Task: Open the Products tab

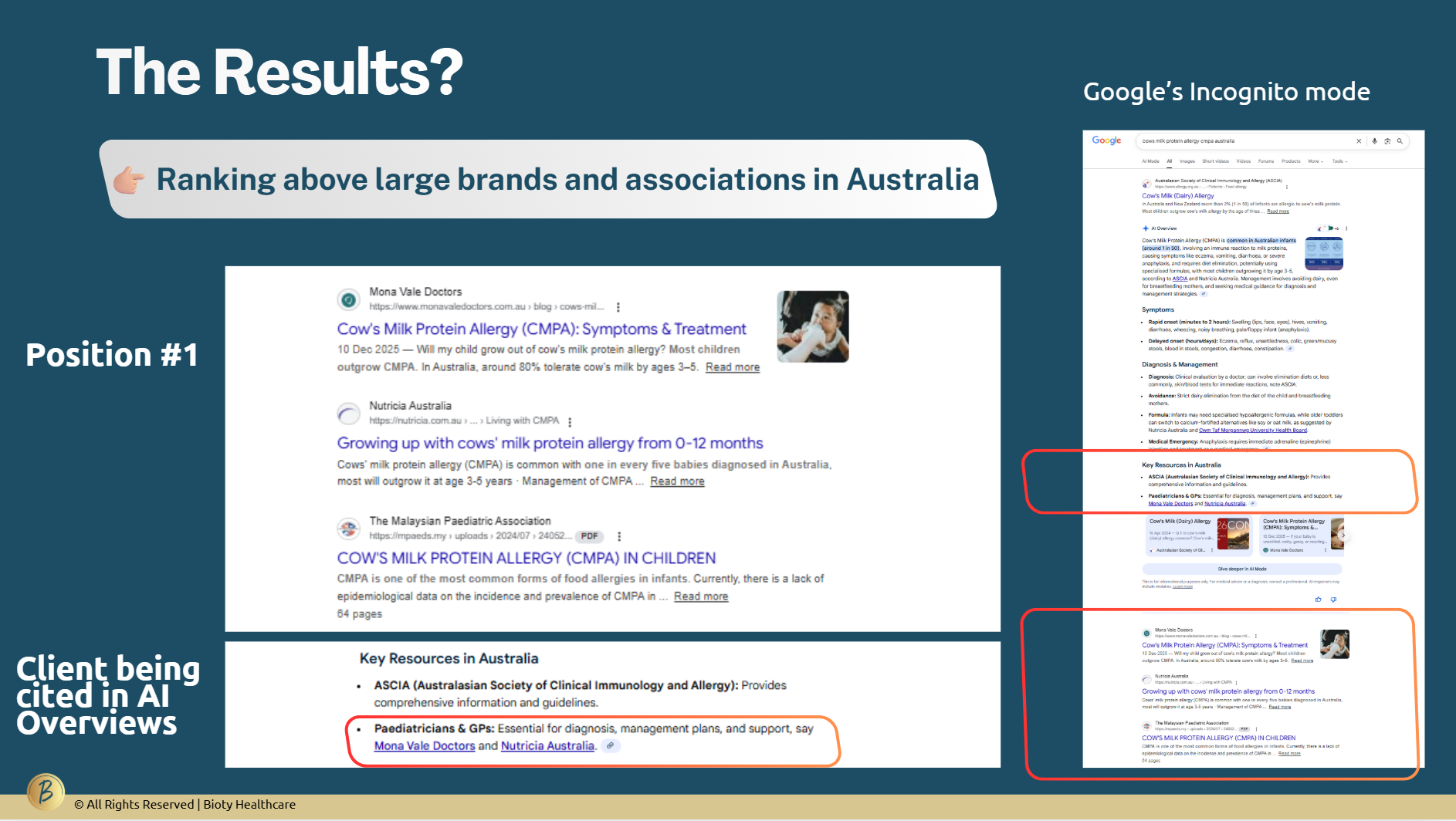Action: [1291, 161]
